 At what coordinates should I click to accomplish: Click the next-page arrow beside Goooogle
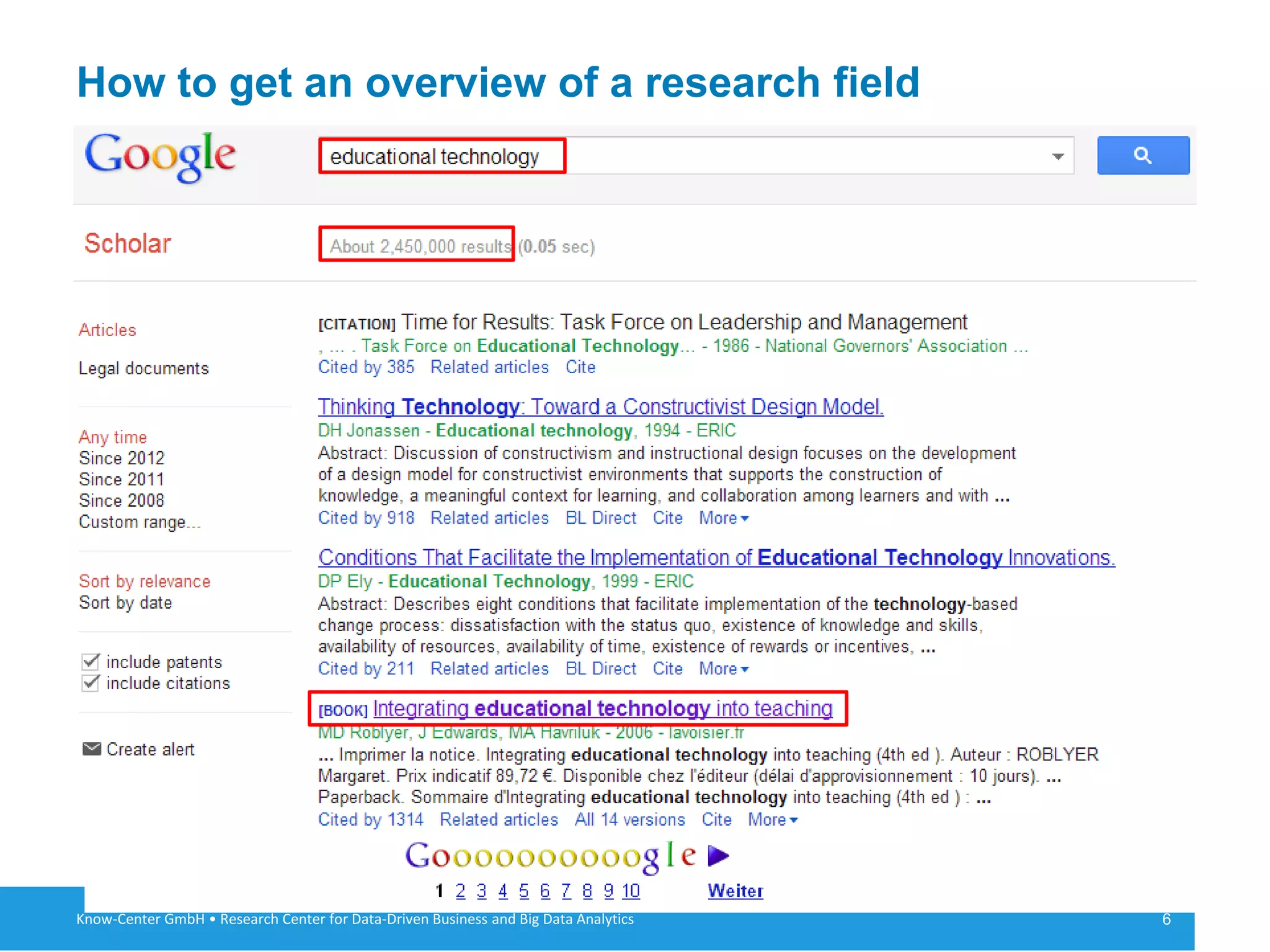pyautogui.click(x=719, y=856)
